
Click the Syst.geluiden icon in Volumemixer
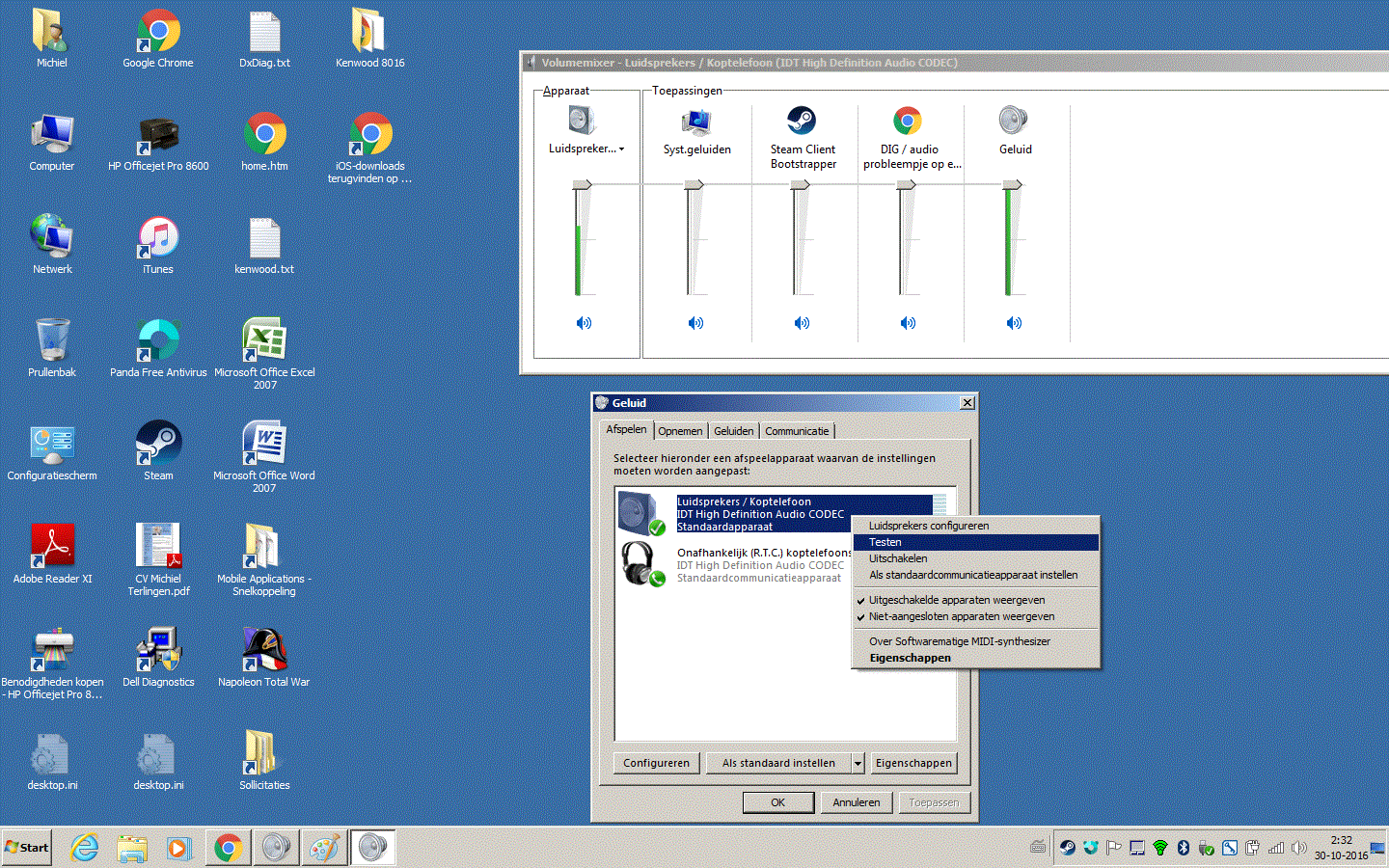click(695, 122)
